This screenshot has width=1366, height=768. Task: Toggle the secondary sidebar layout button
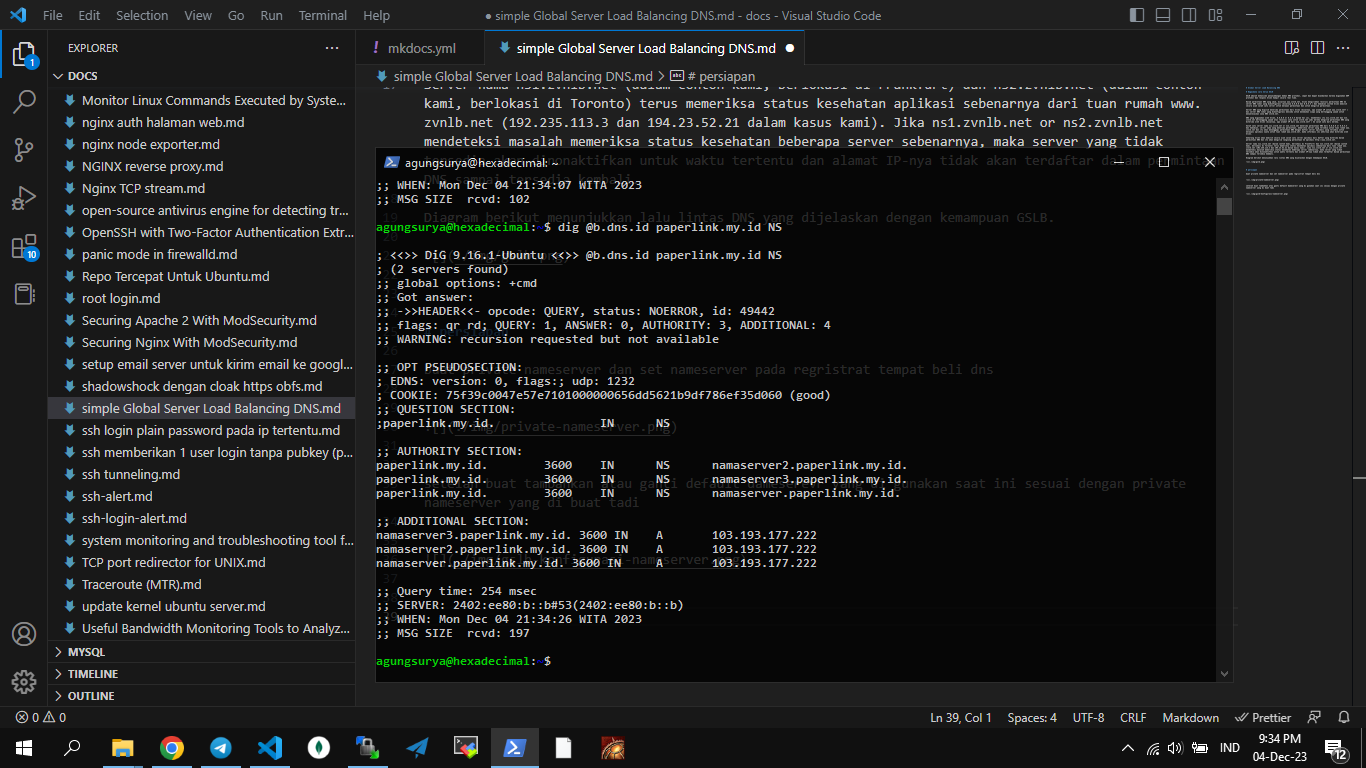(x=1187, y=15)
